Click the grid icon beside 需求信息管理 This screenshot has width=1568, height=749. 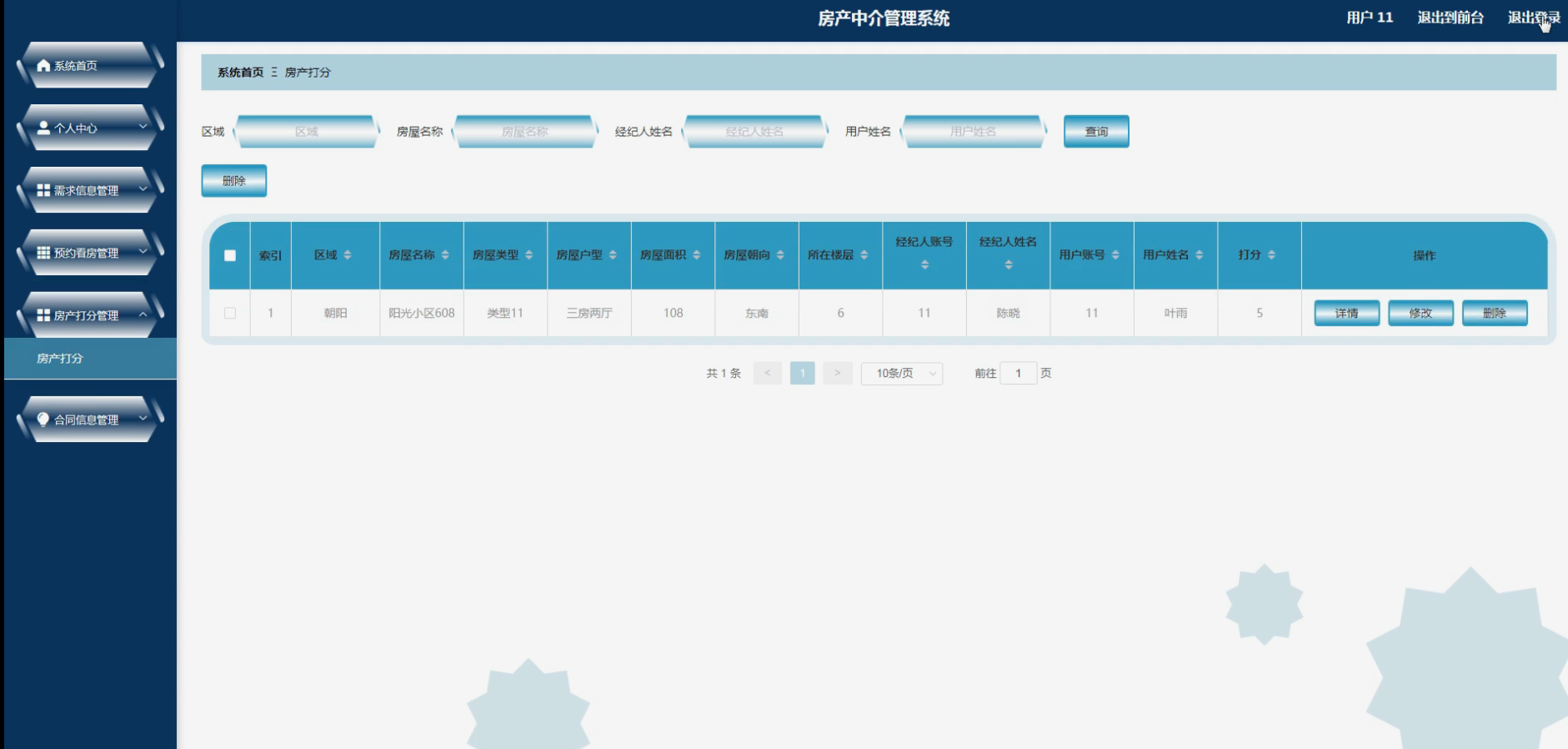pos(43,190)
